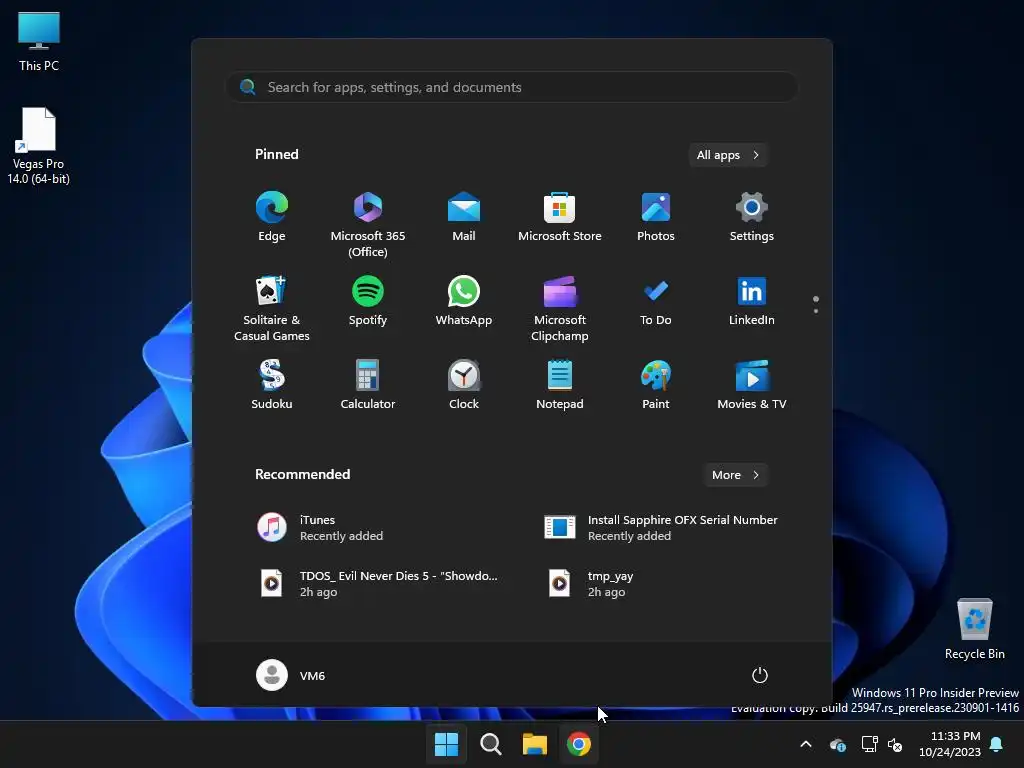Launch Spotify
Screen dimensions: 1024x768
[x=368, y=301]
